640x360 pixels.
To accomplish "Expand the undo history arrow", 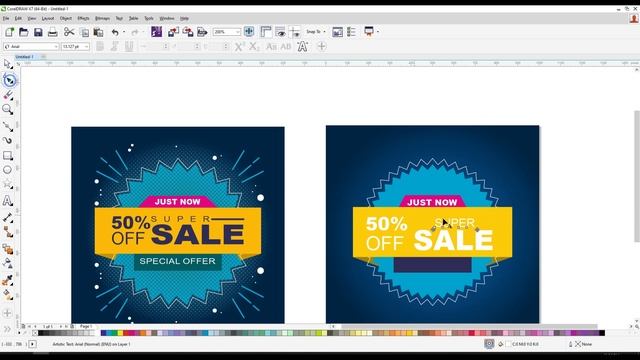I will pos(124,32).
